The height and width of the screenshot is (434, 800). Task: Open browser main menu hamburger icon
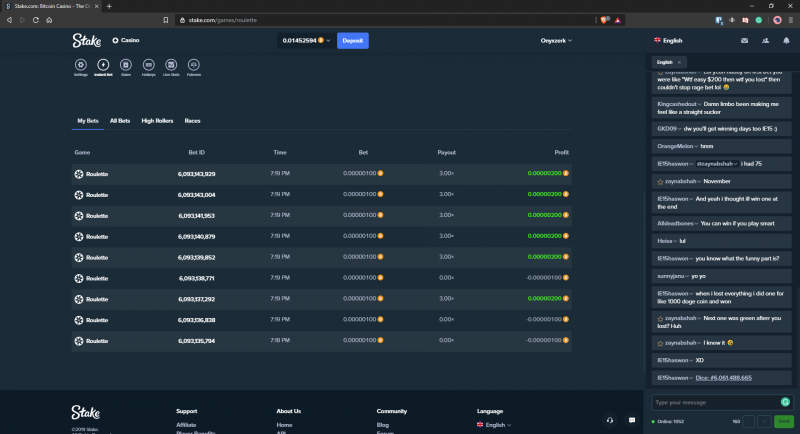click(791, 20)
